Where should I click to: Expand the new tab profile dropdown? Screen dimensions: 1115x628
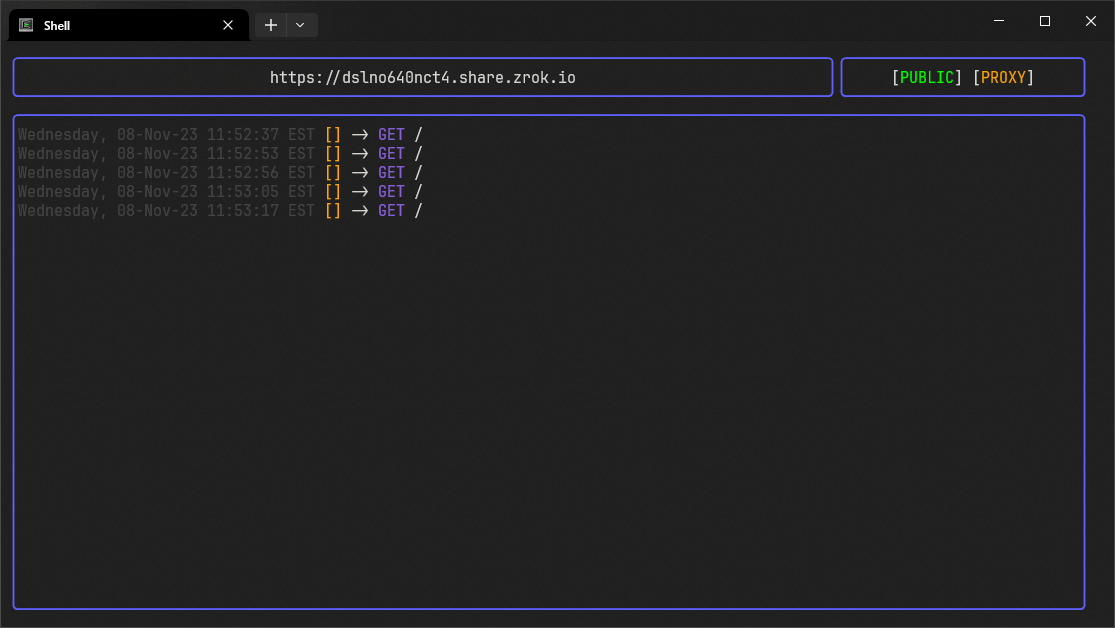tap(301, 25)
